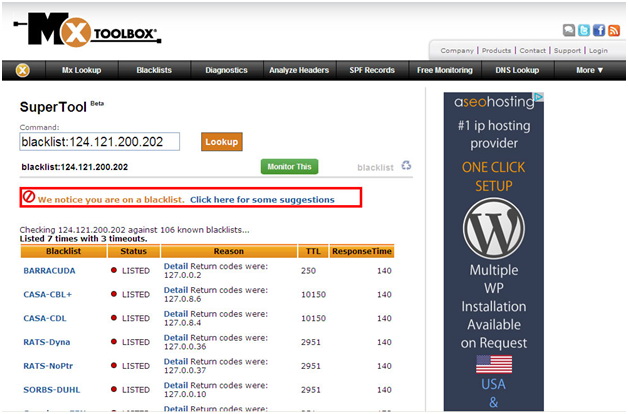This screenshot has width=628, height=414.
Task: Select 'Listed 7 times with 3 timeouts.' text
Action: pyautogui.click(x=83, y=239)
